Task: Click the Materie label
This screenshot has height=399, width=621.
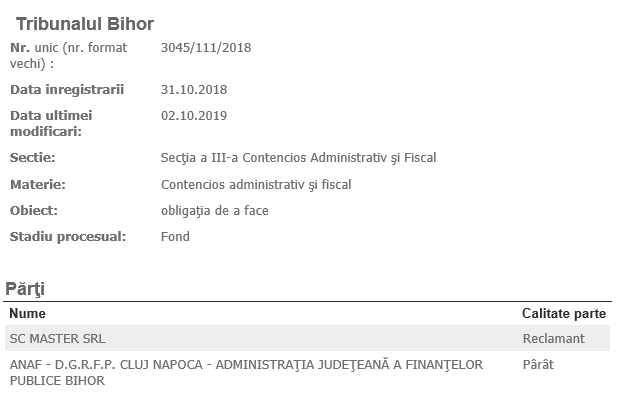Action: point(38,185)
